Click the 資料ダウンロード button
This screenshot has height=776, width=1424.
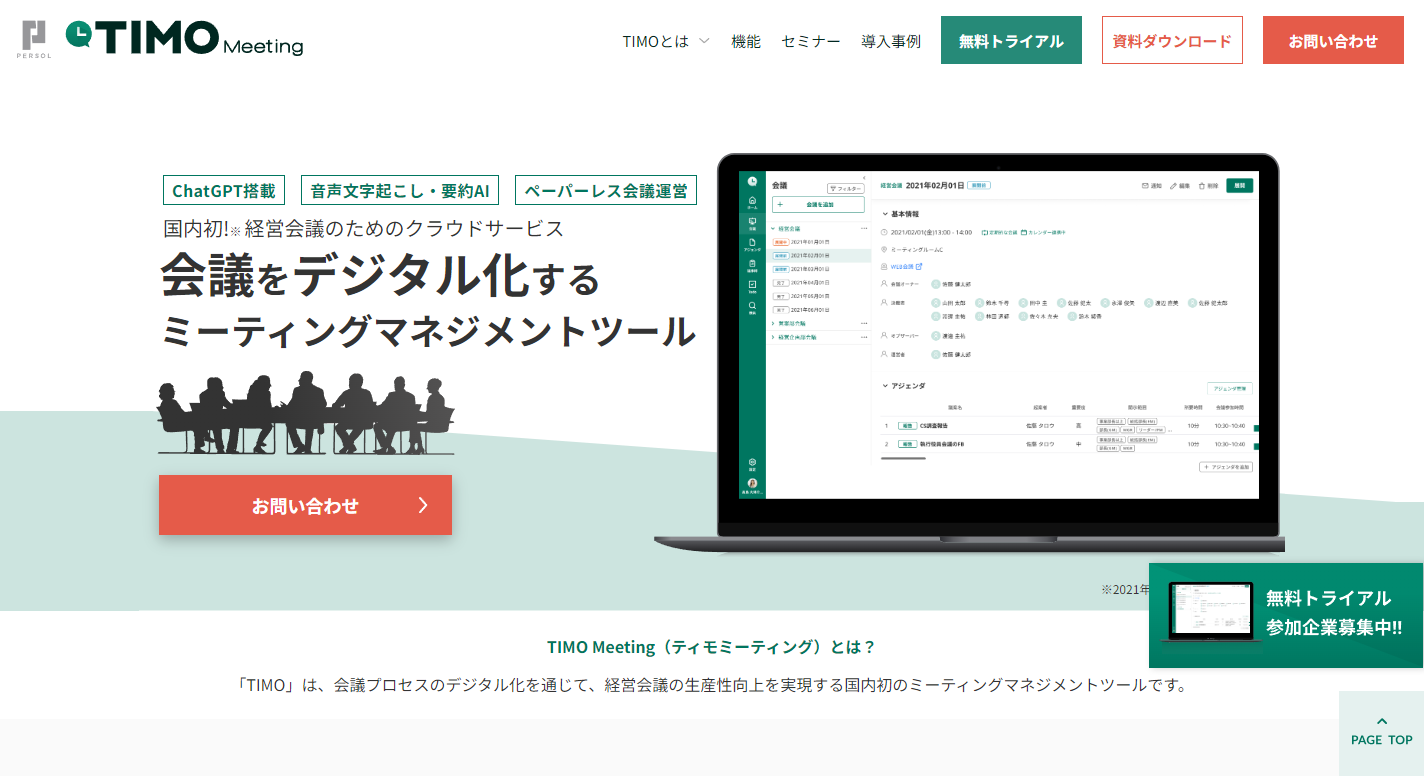tap(1172, 40)
